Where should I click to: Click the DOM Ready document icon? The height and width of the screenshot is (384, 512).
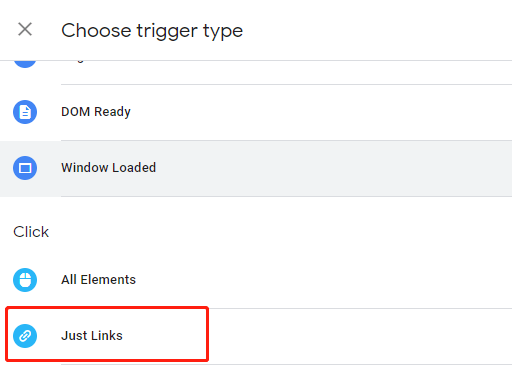[x=25, y=112]
